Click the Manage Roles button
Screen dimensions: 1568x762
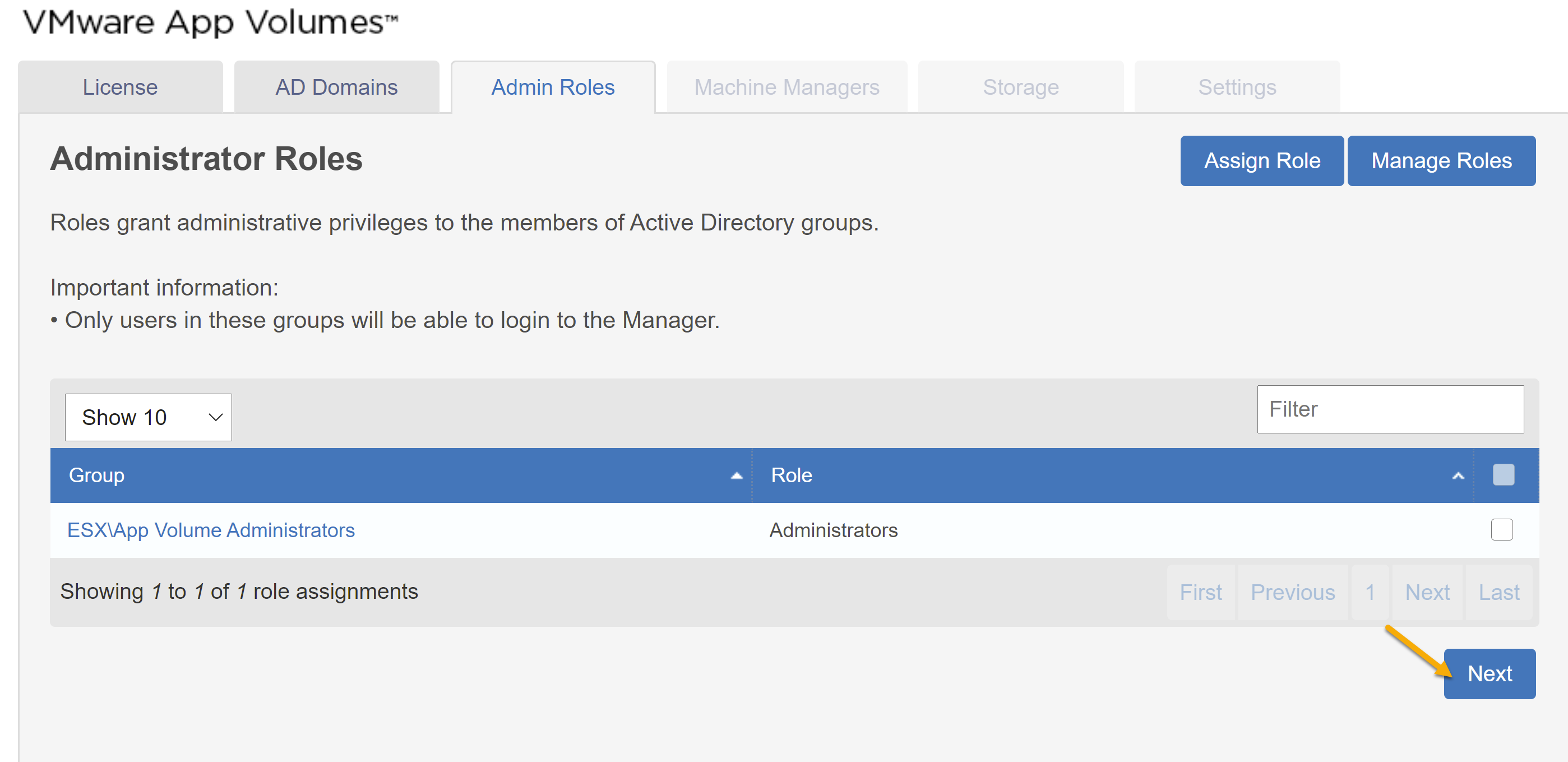1441,161
